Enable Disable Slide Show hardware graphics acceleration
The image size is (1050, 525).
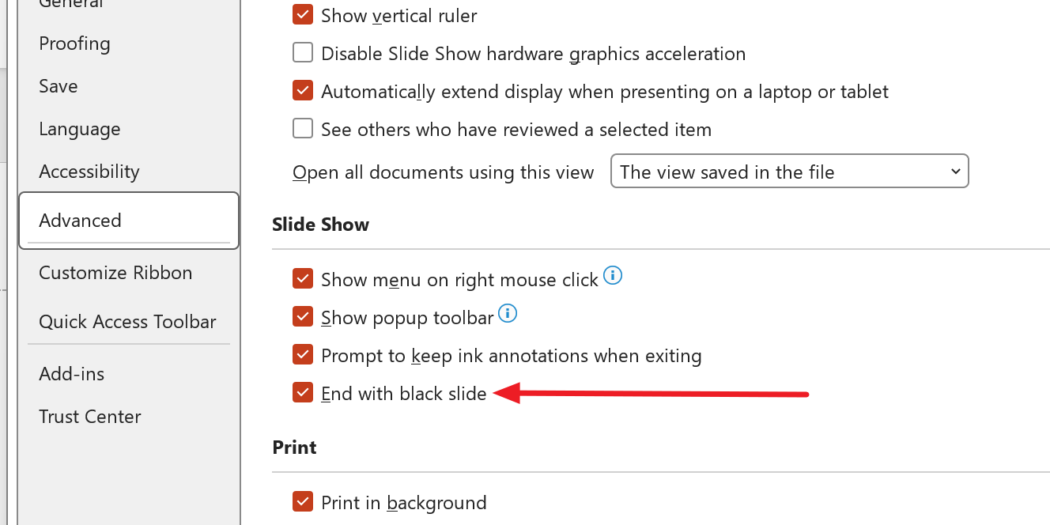click(303, 53)
